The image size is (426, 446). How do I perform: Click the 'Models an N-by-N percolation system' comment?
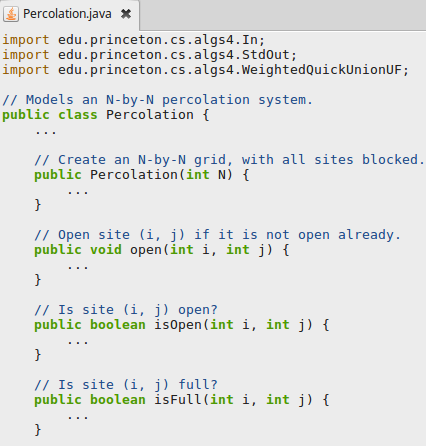pos(157,100)
